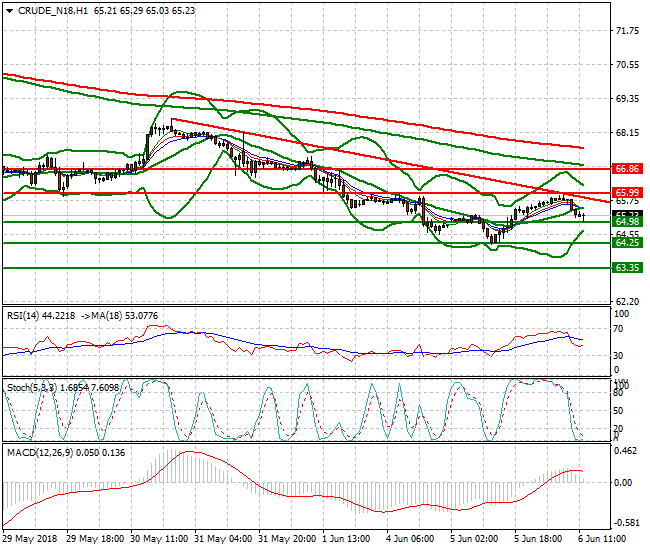Select the MACD 0.00 zero level label

(623, 483)
